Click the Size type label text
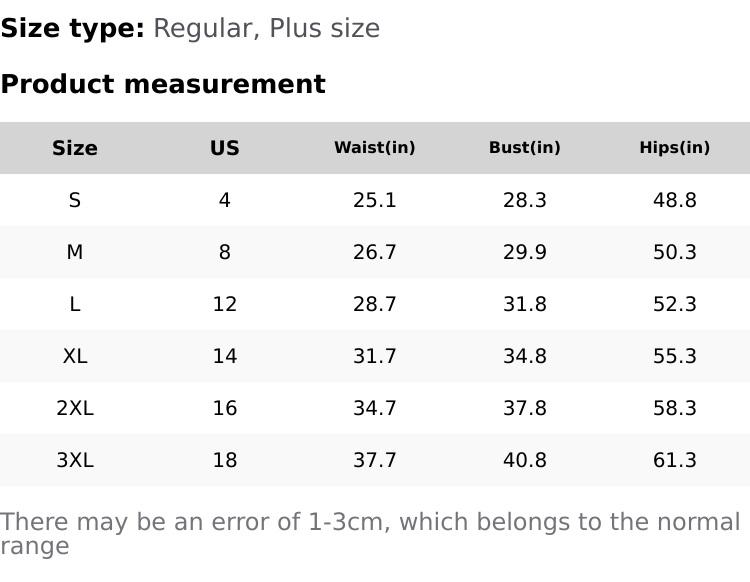750x582 pixels. [73, 28]
